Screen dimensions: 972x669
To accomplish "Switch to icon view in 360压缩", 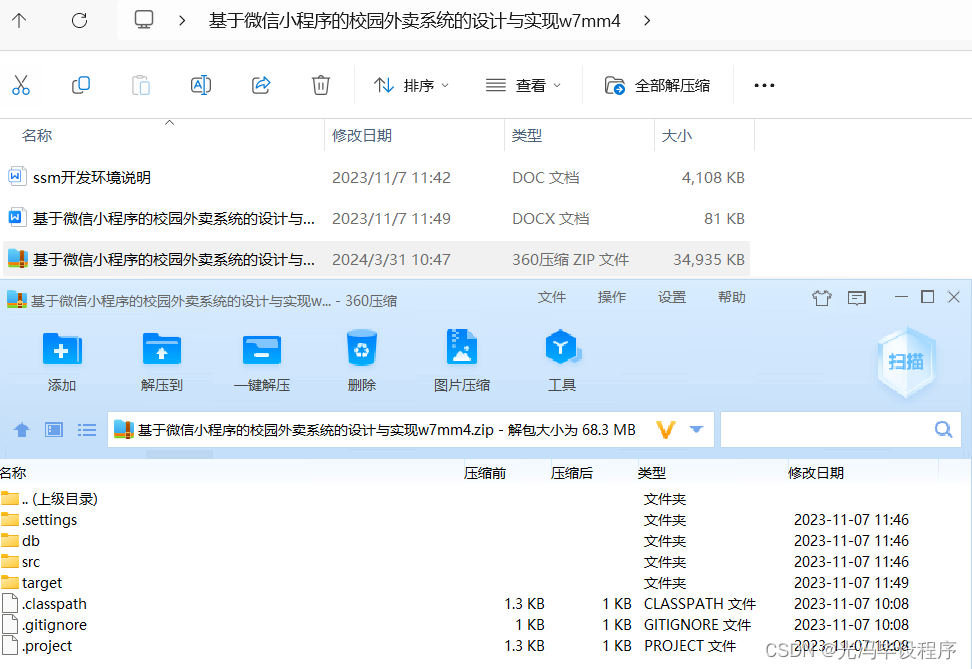I will 54,429.
